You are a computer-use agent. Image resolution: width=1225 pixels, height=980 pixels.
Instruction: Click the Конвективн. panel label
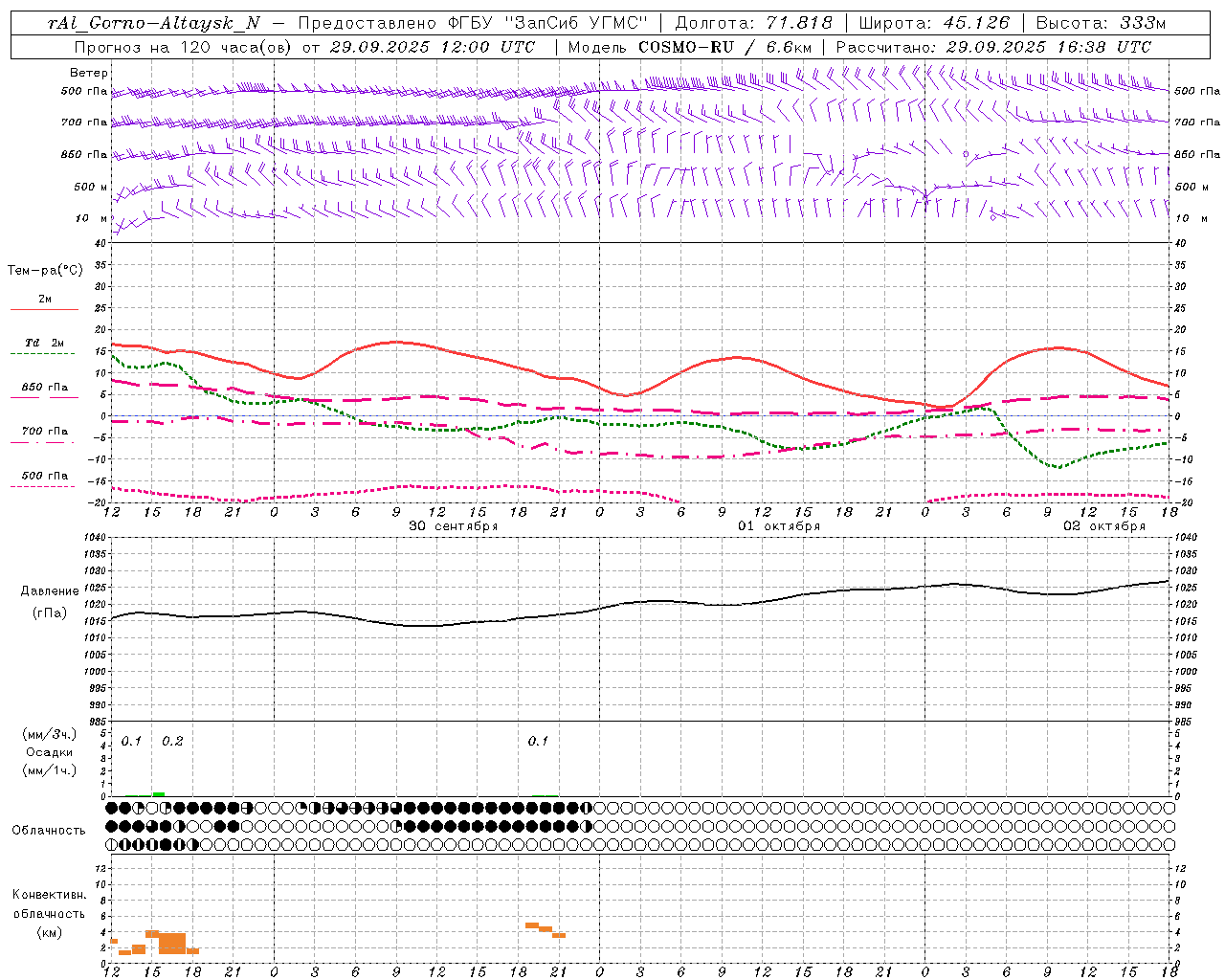(50, 895)
